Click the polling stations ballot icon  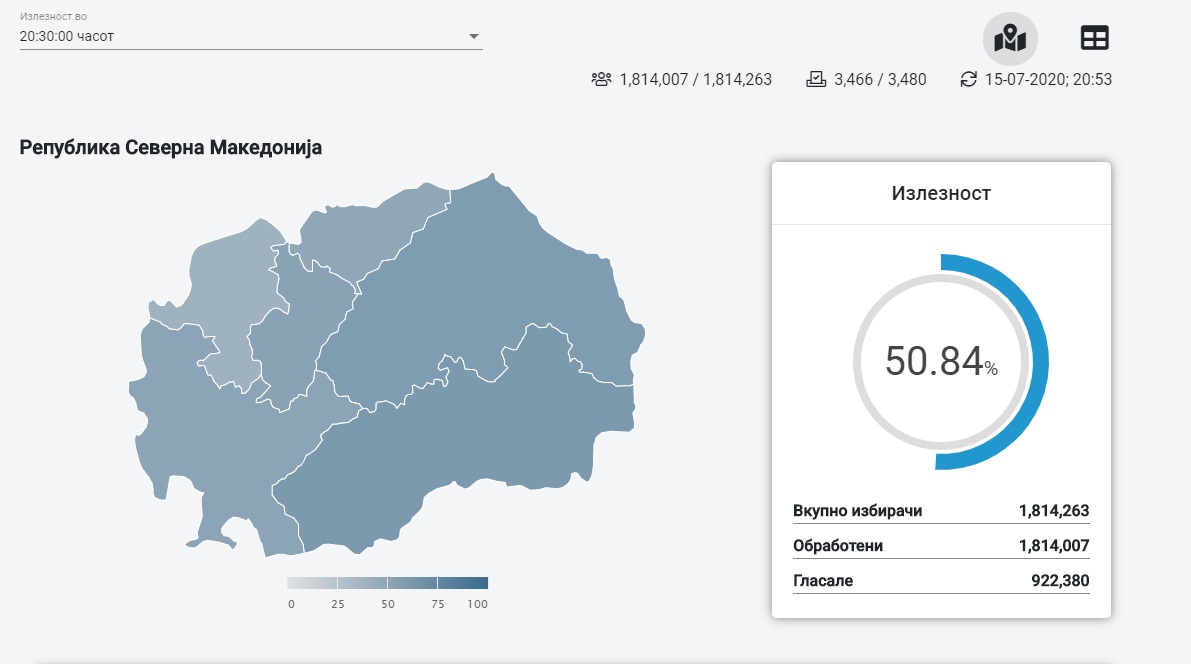coord(816,79)
